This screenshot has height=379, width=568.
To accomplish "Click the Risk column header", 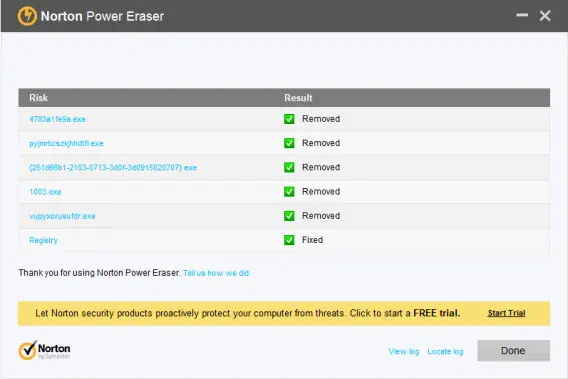I will [x=38, y=98].
